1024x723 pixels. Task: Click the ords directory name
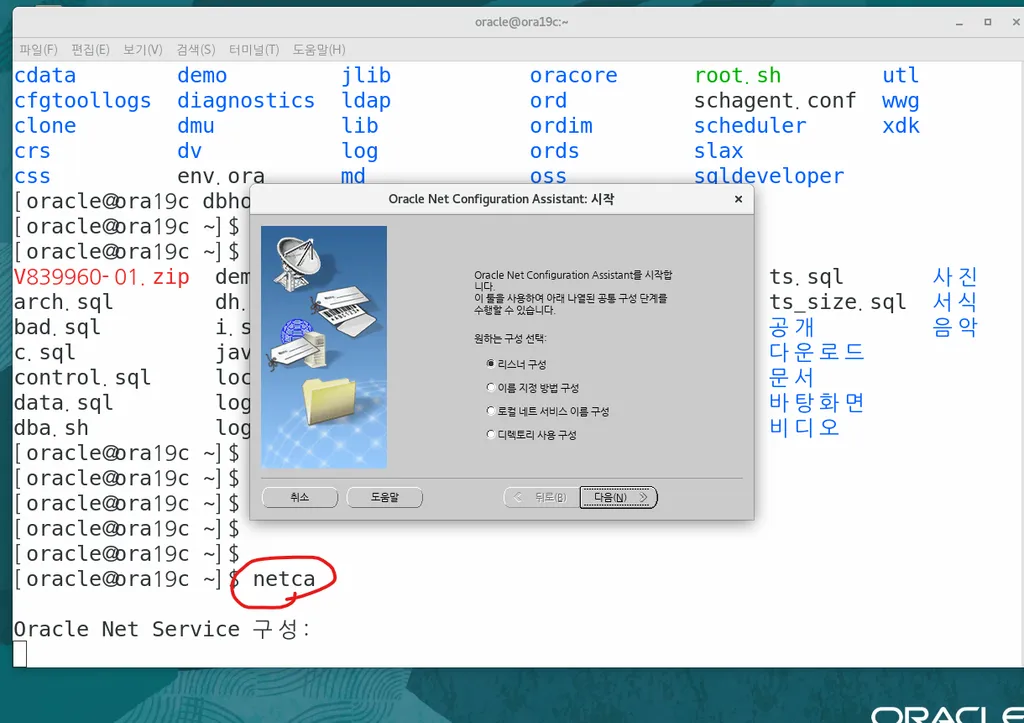coord(554,151)
